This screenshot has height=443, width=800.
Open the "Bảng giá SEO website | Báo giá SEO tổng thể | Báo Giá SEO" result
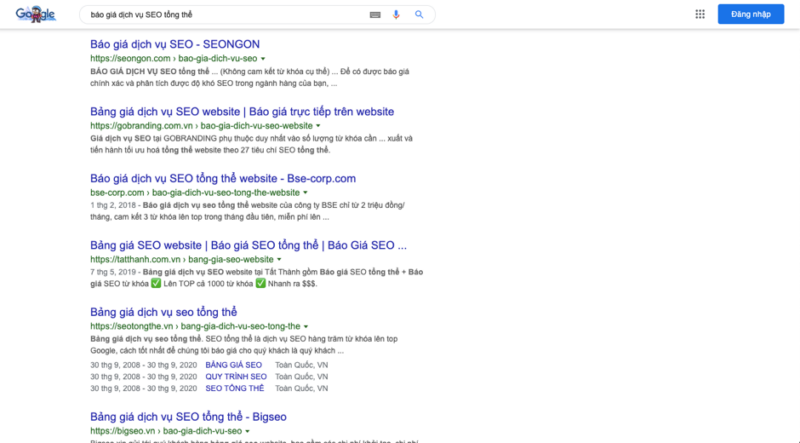(x=248, y=245)
